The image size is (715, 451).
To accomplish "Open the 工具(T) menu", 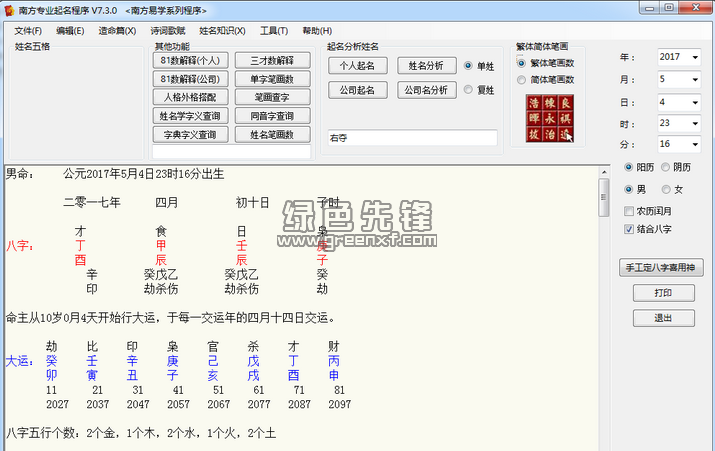I will tap(274, 31).
